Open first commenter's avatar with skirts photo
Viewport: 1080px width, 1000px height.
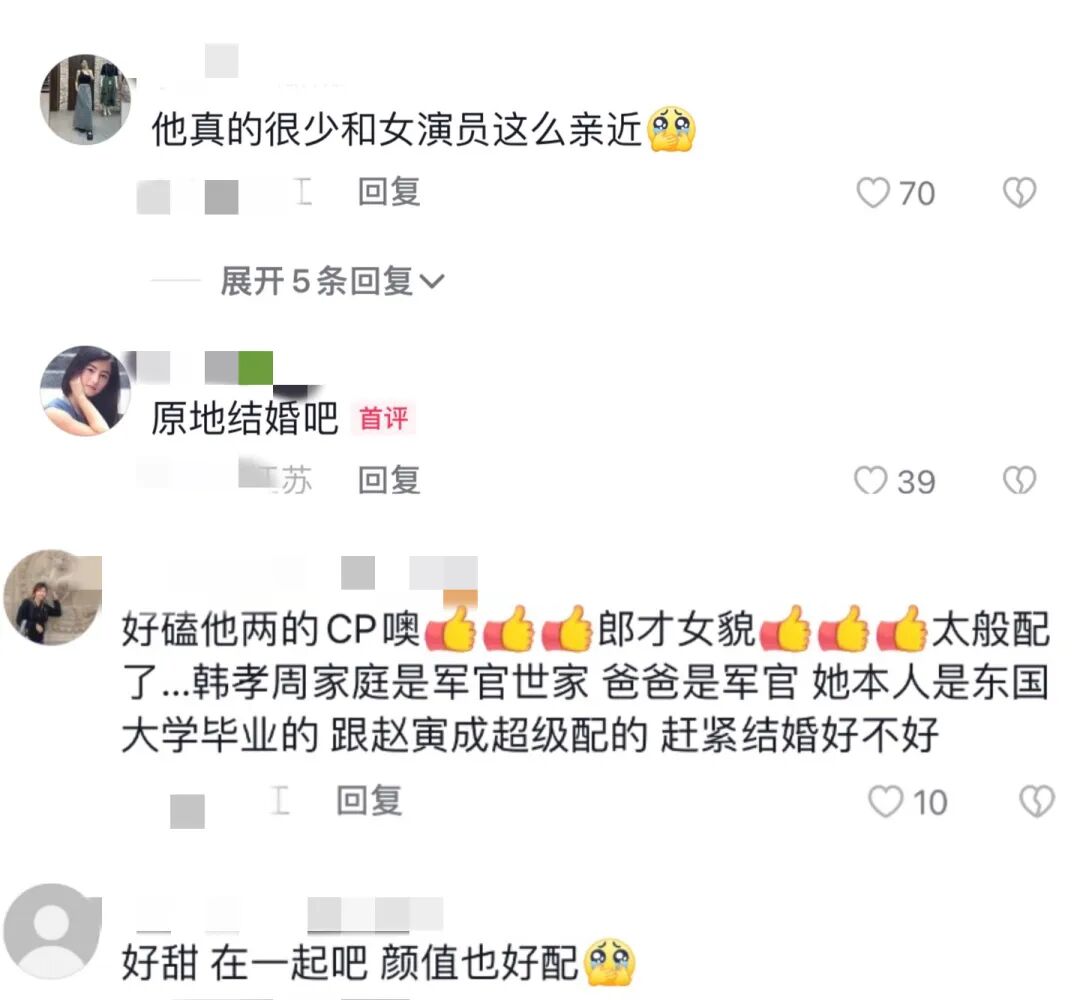point(85,100)
